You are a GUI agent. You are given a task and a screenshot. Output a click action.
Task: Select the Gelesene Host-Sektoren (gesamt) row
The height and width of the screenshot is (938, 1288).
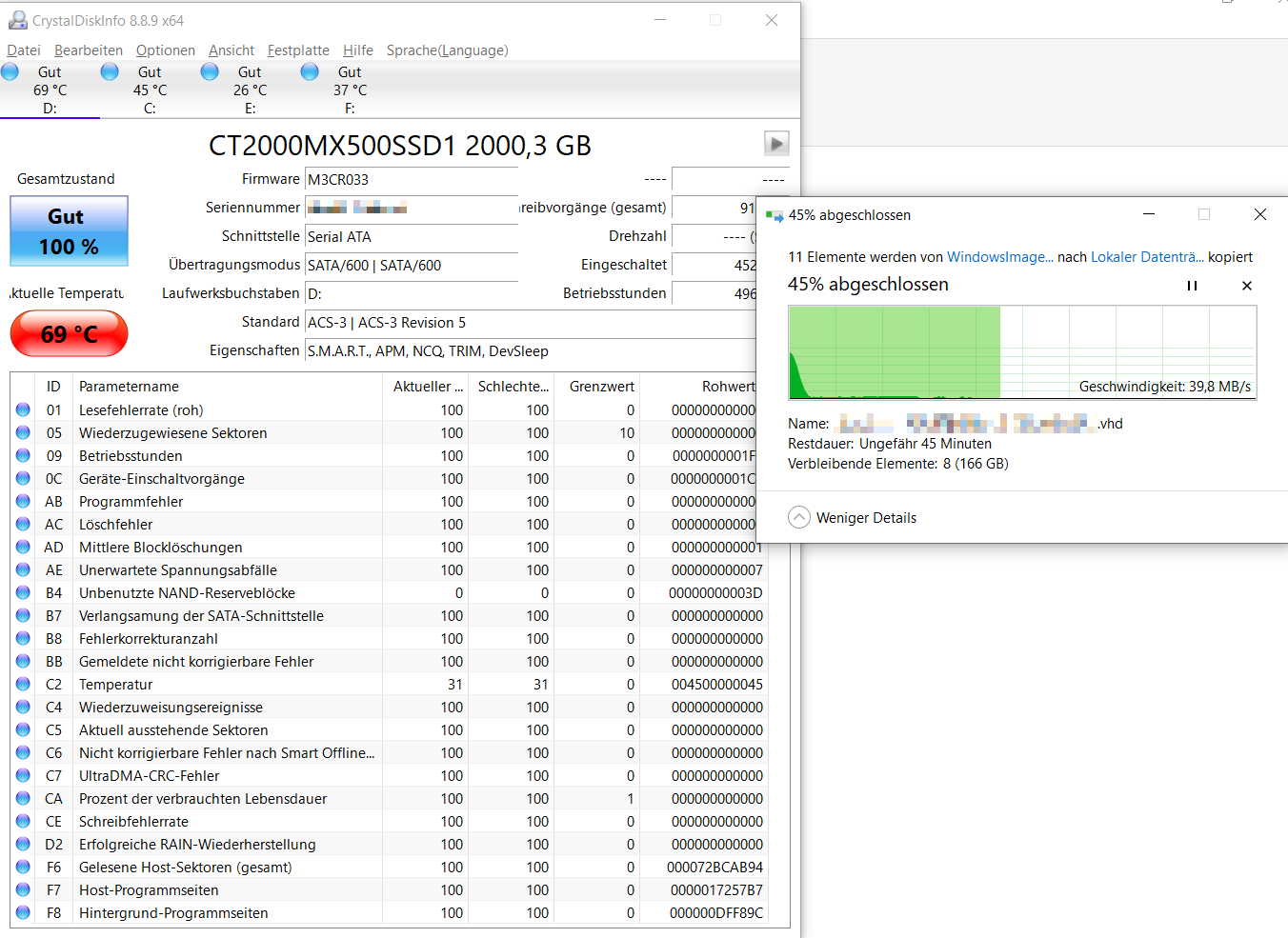[389, 867]
